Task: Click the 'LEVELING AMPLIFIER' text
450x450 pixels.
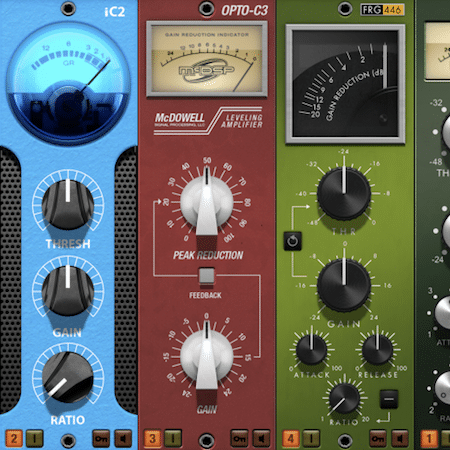Action: click(x=242, y=121)
